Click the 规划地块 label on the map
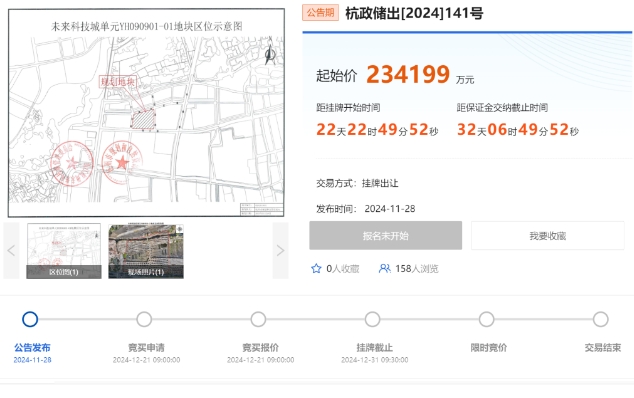 tap(118, 82)
